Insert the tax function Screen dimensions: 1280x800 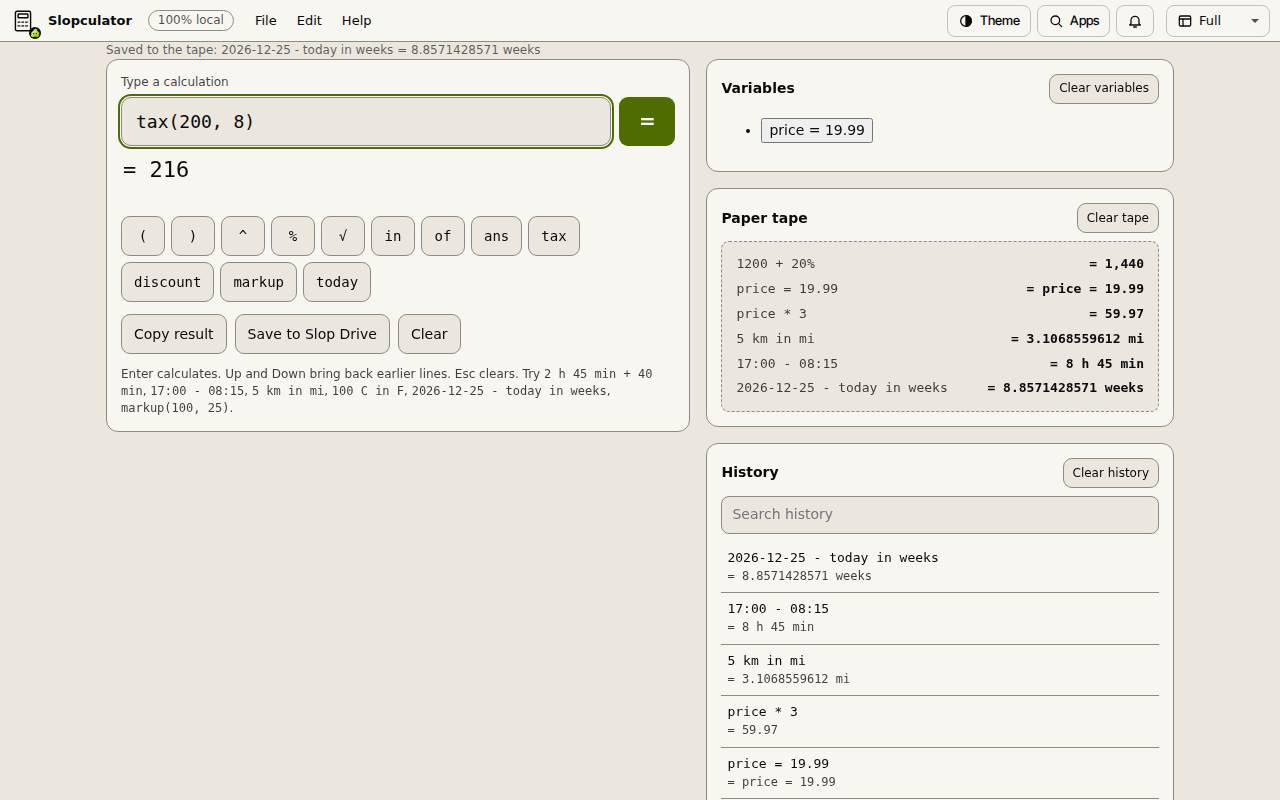coord(554,236)
